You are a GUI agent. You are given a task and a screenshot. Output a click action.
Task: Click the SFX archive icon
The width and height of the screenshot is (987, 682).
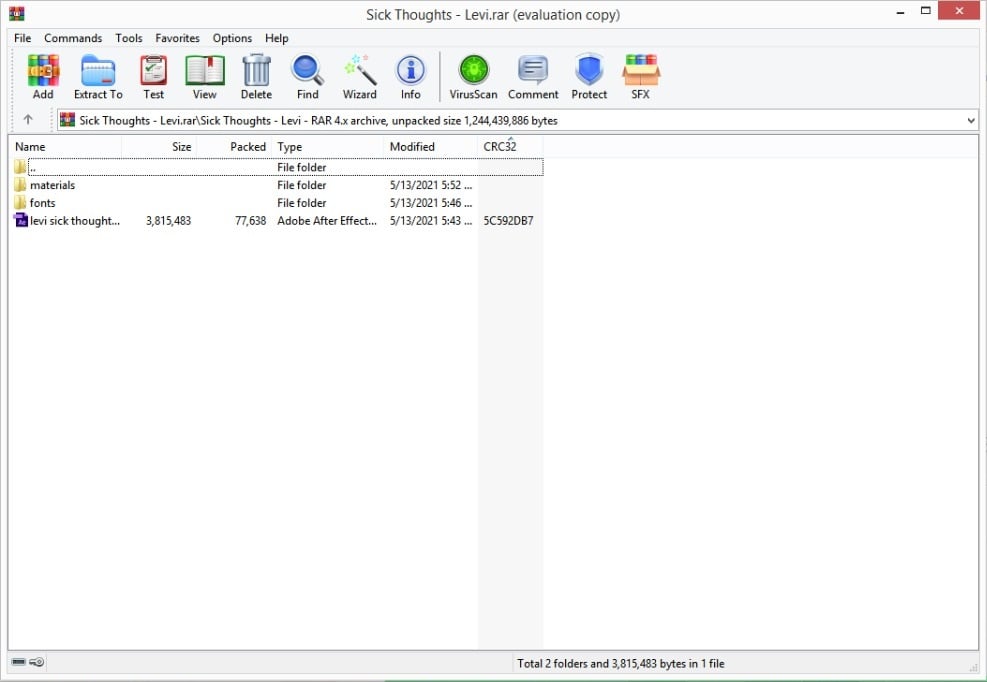point(641,71)
